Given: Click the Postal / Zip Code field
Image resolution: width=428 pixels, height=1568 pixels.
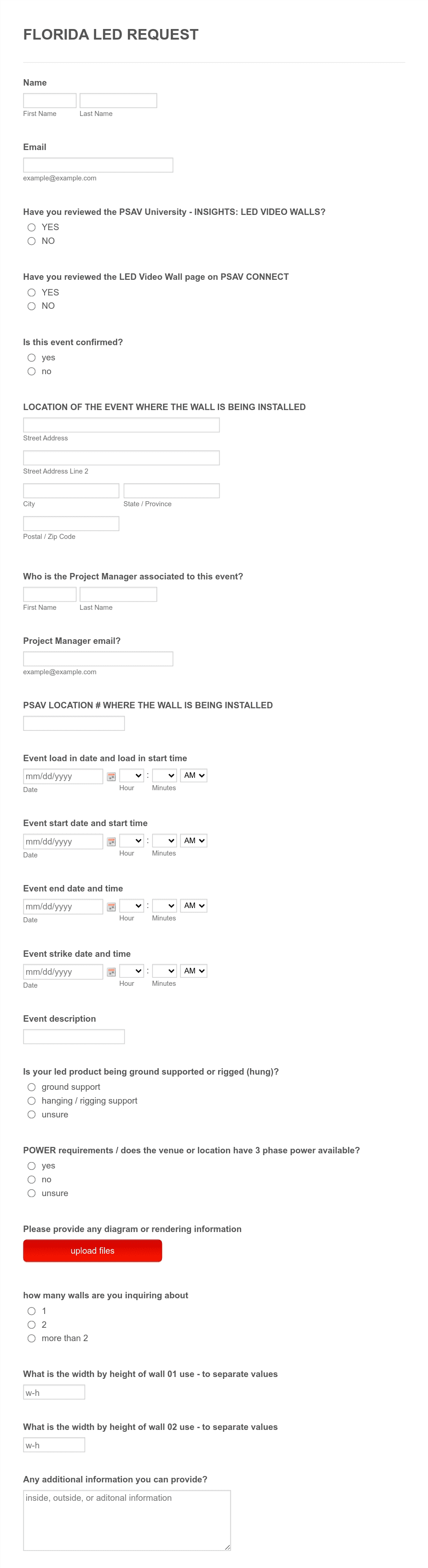Looking at the screenshot, I should pos(71,523).
